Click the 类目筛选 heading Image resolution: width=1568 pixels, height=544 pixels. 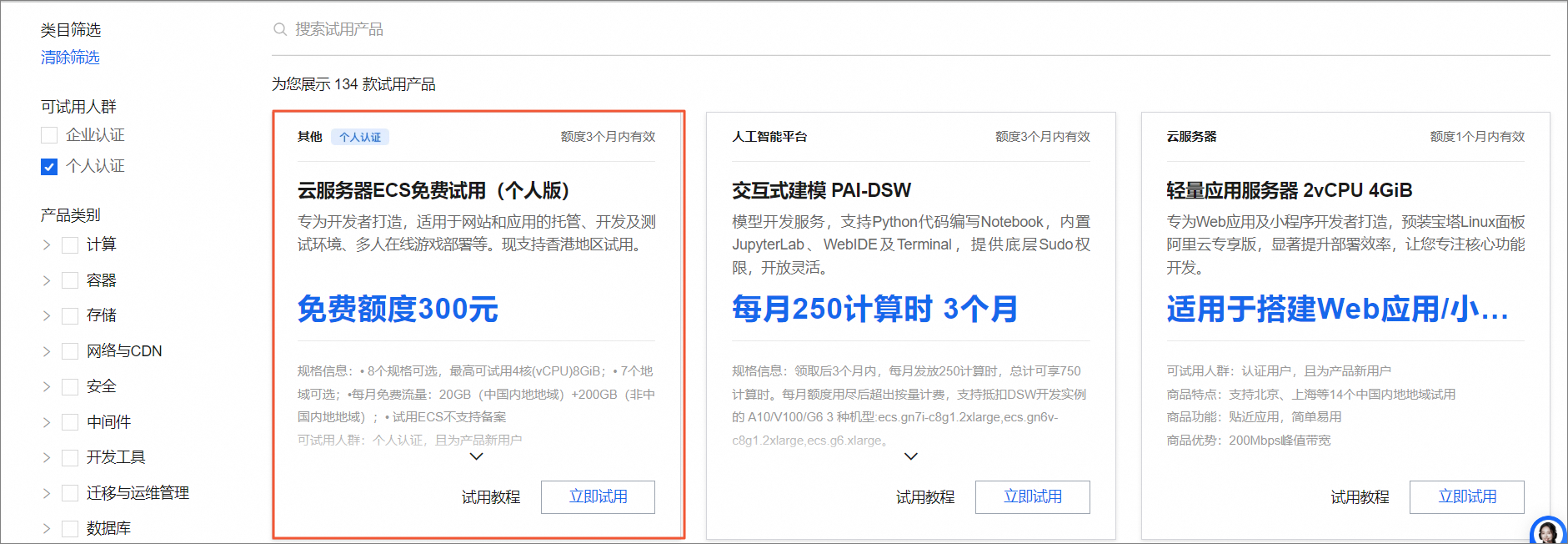(71, 30)
